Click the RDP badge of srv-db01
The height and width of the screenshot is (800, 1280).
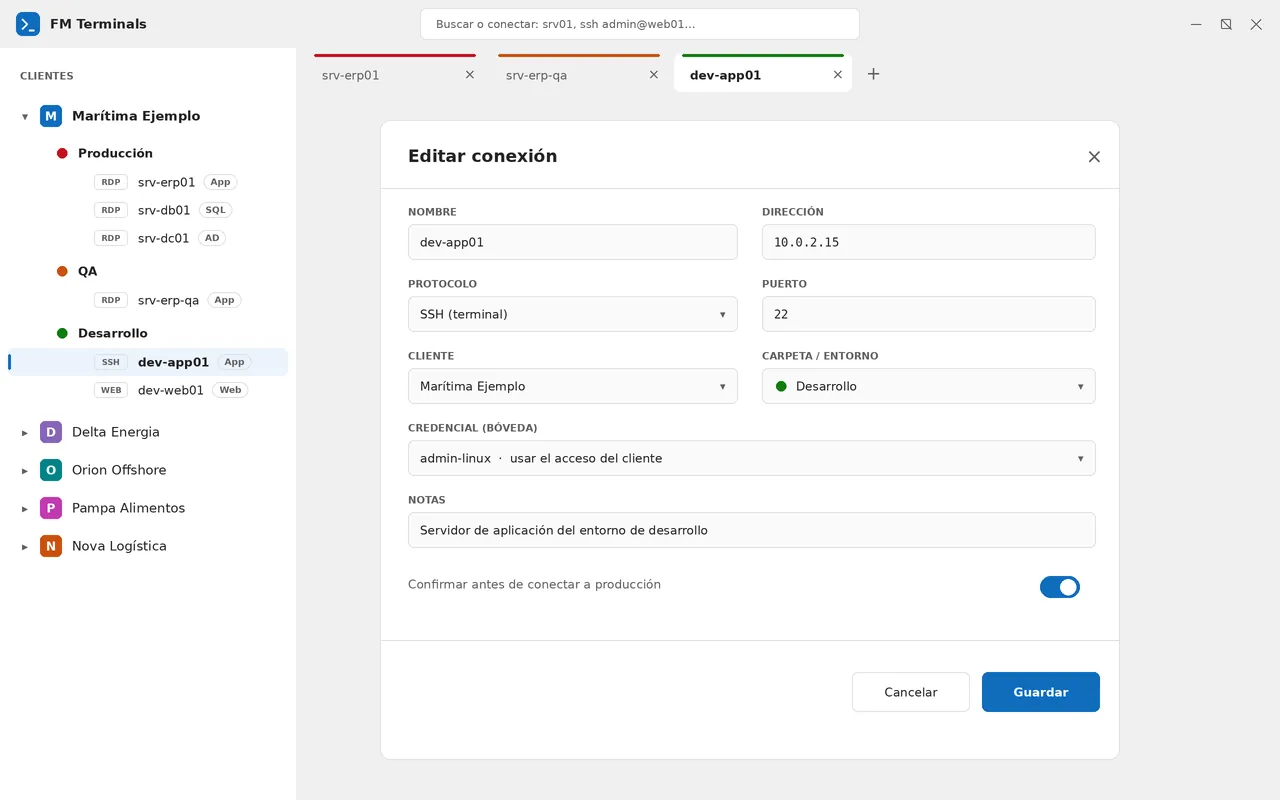tap(111, 210)
